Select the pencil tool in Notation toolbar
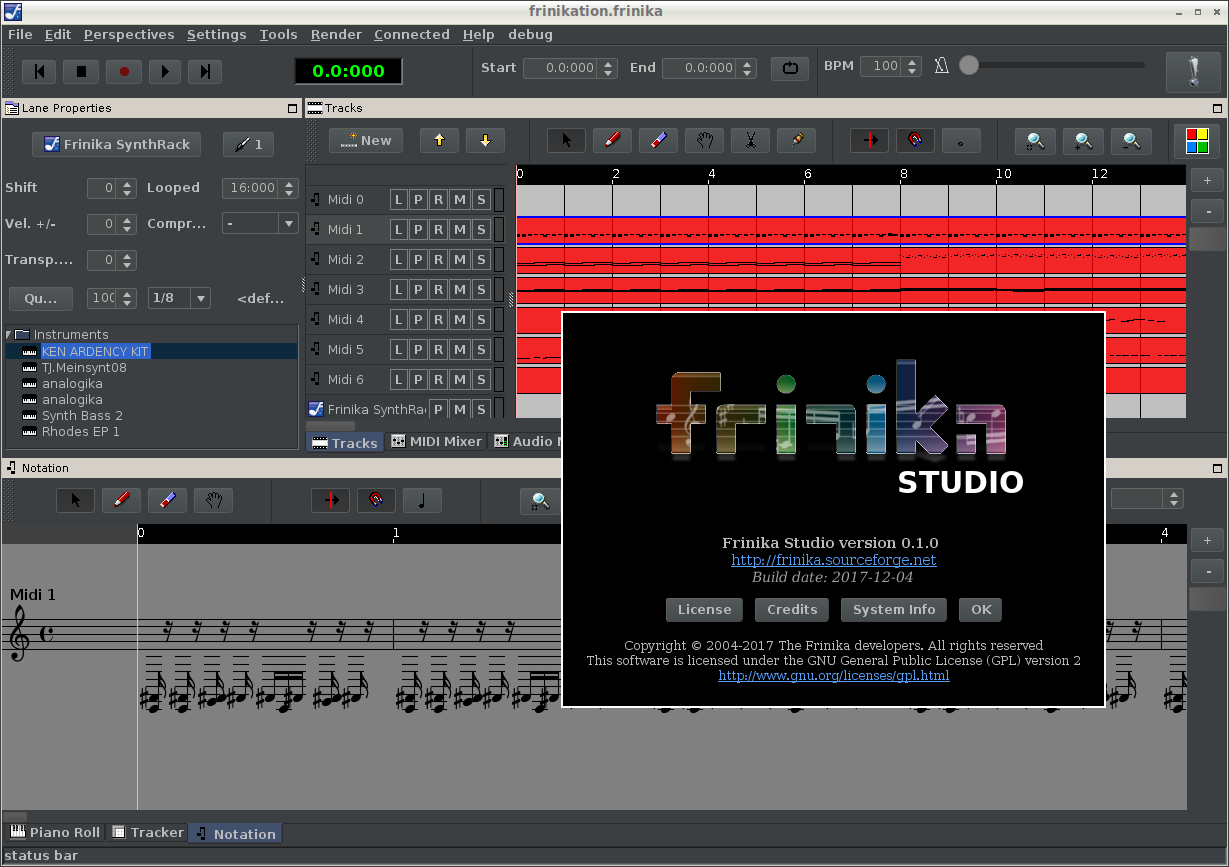This screenshot has width=1229, height=867. point(121,499)
